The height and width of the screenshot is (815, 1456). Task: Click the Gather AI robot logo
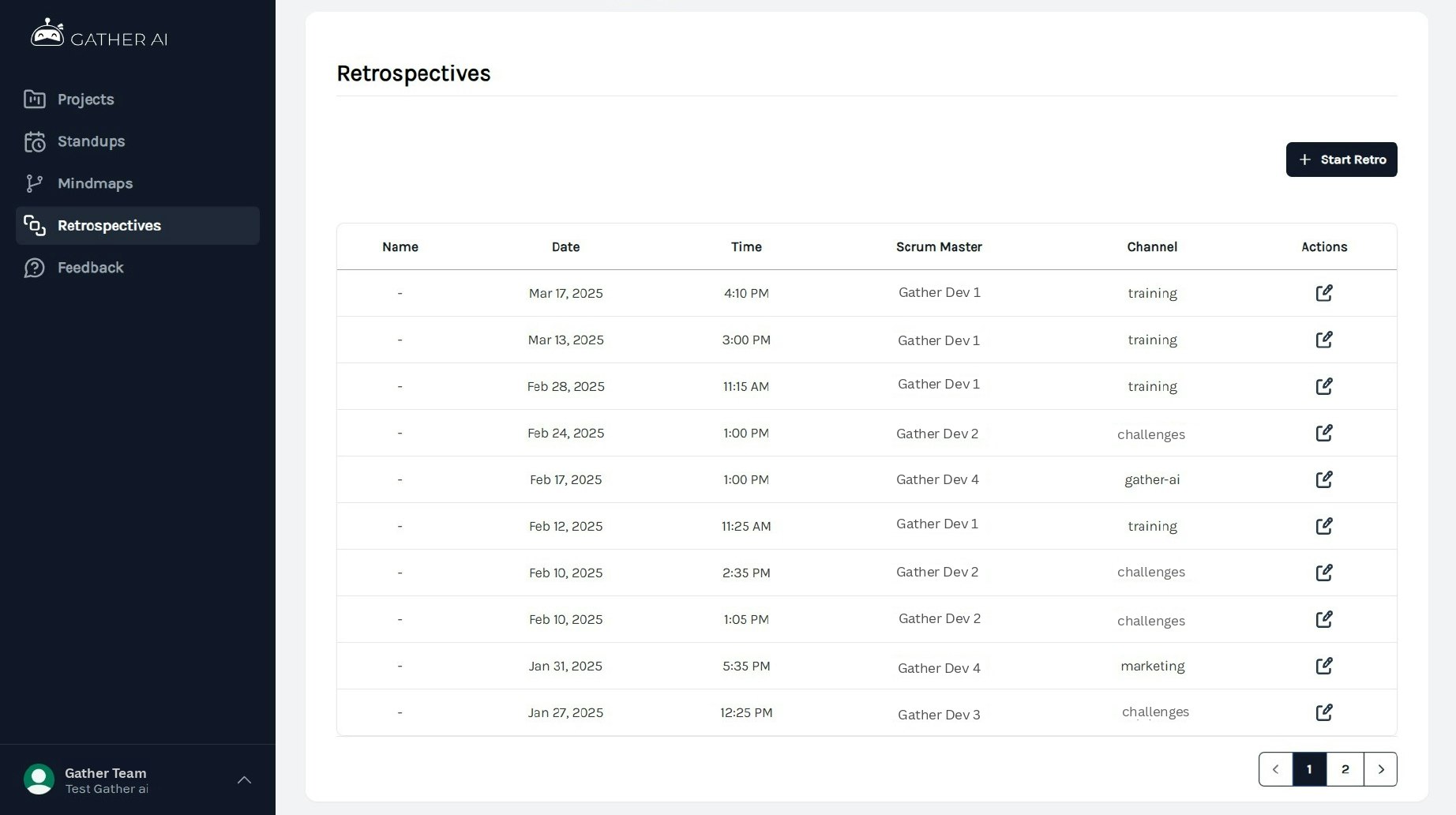[x=47, y=33]
